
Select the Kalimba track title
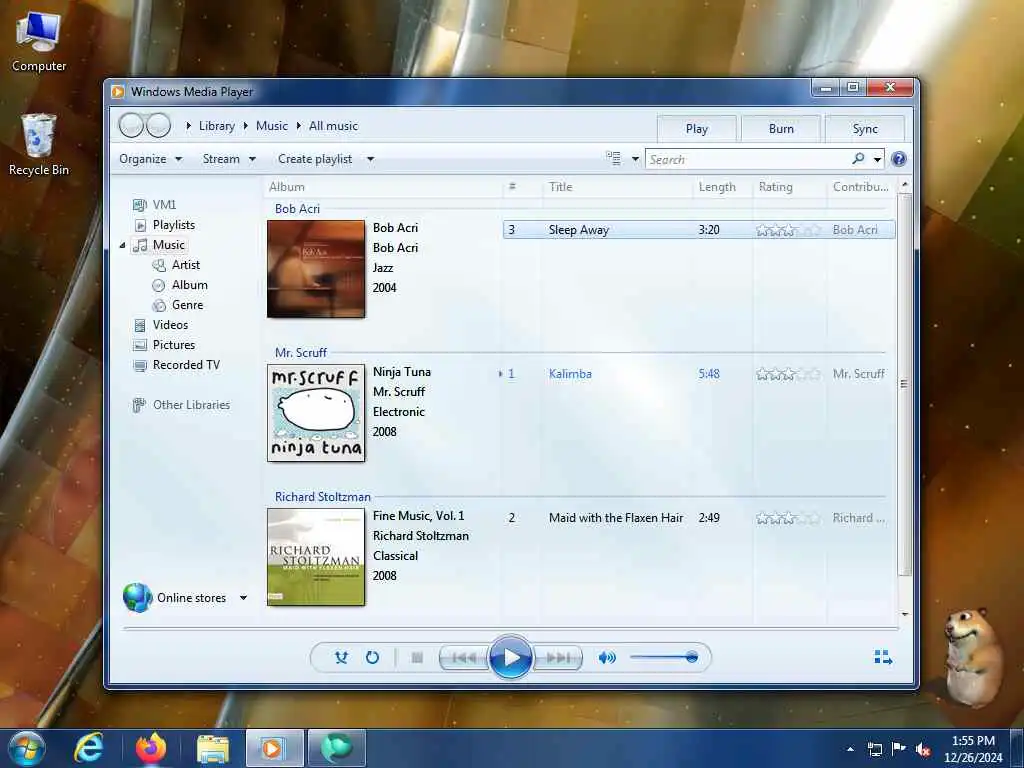pos(570,374)
